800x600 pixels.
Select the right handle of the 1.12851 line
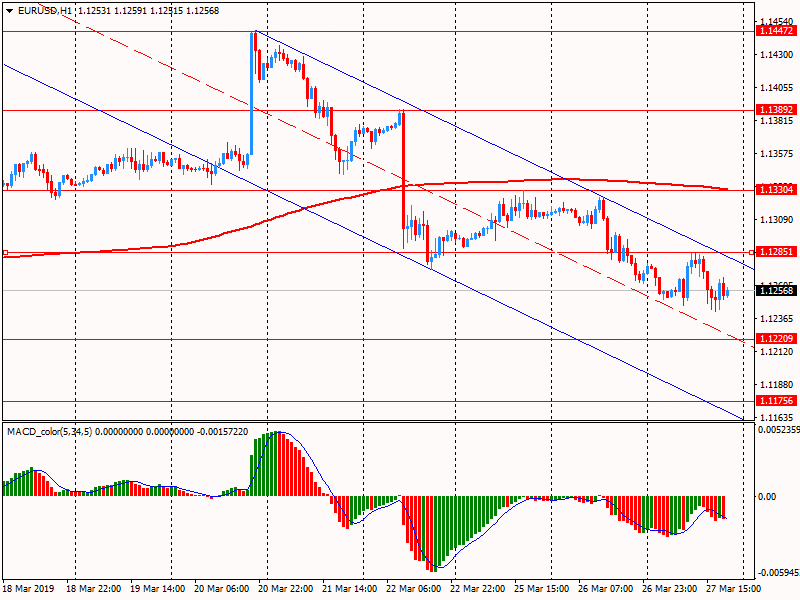(752, 253)
